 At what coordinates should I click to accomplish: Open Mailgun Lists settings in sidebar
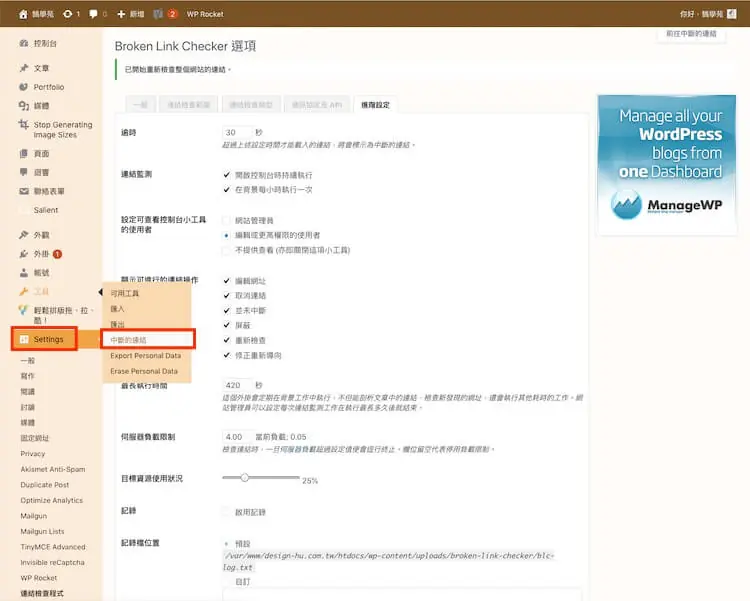[x=42, y=531]
